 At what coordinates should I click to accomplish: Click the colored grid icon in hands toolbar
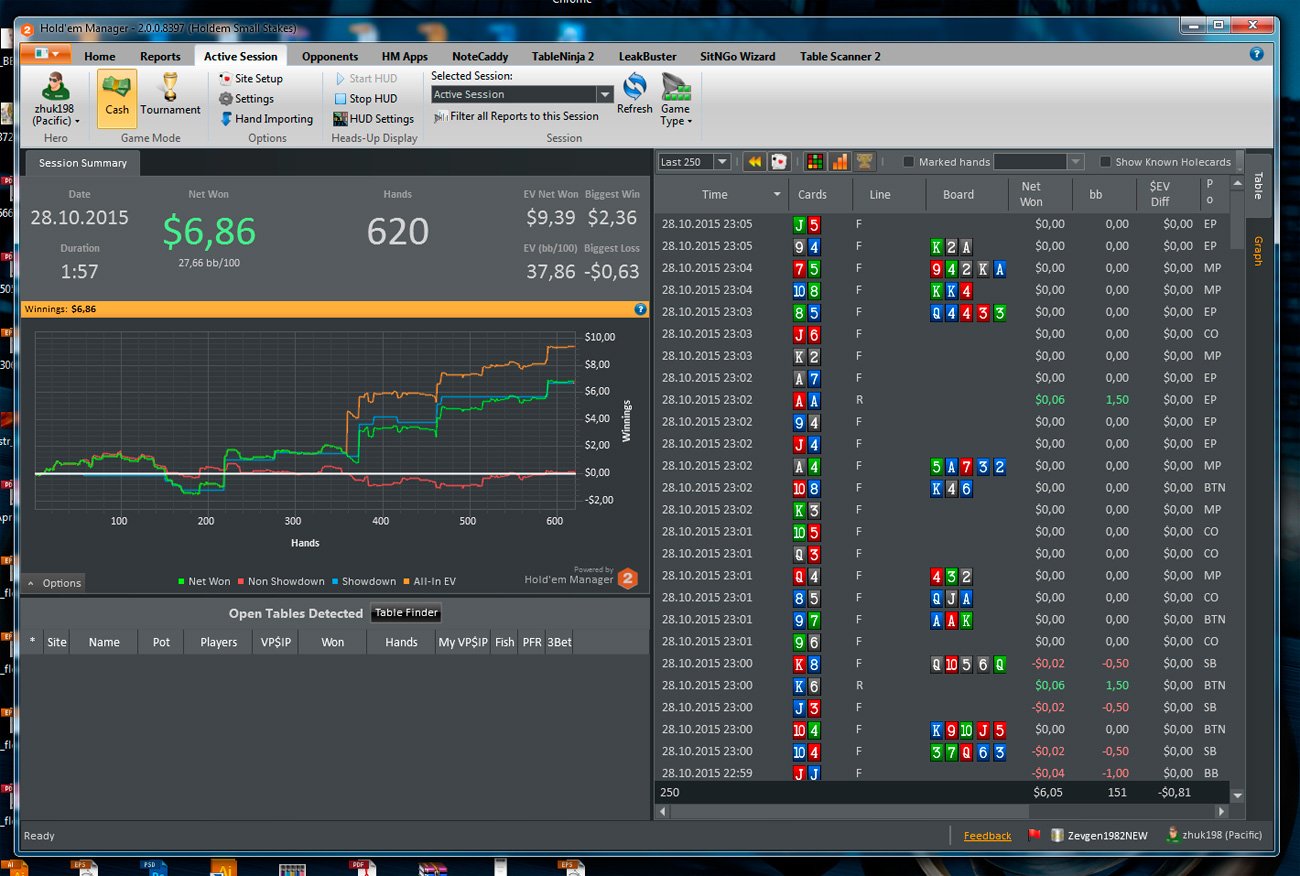[815, 162]
